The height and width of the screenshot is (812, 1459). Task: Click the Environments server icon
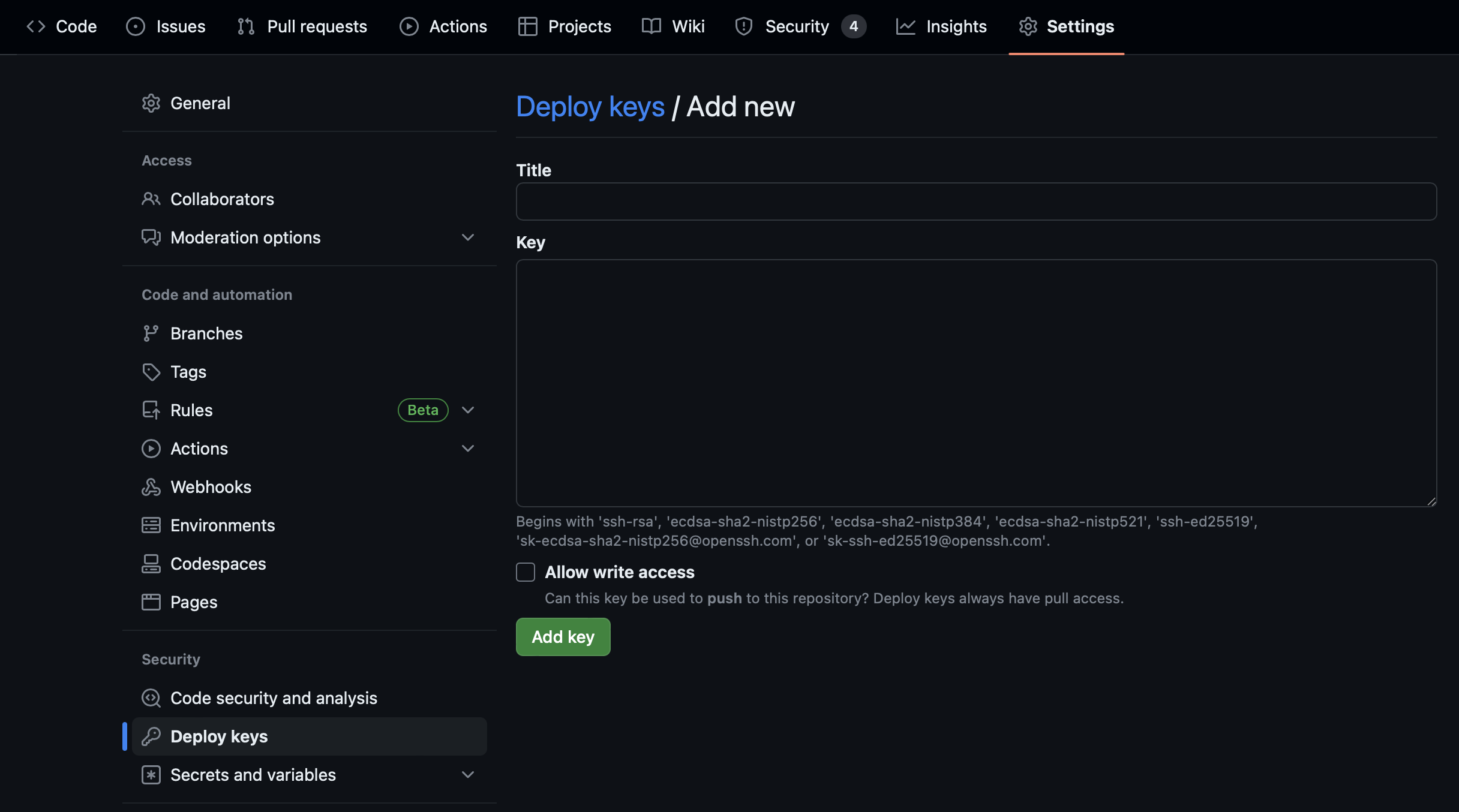(151, 525)
